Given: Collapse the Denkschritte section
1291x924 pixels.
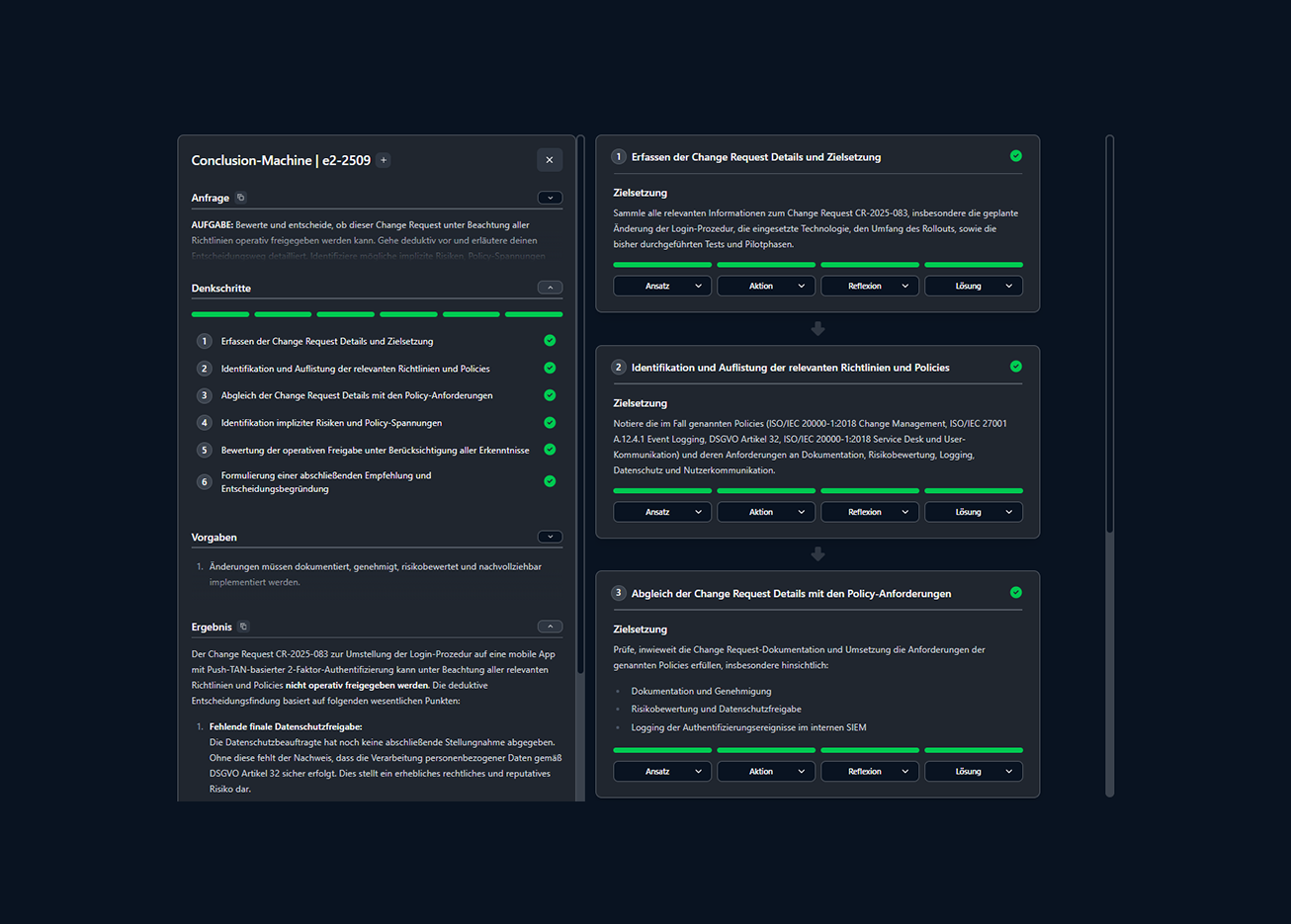Looking at the screenshot, I should point(550,288).
